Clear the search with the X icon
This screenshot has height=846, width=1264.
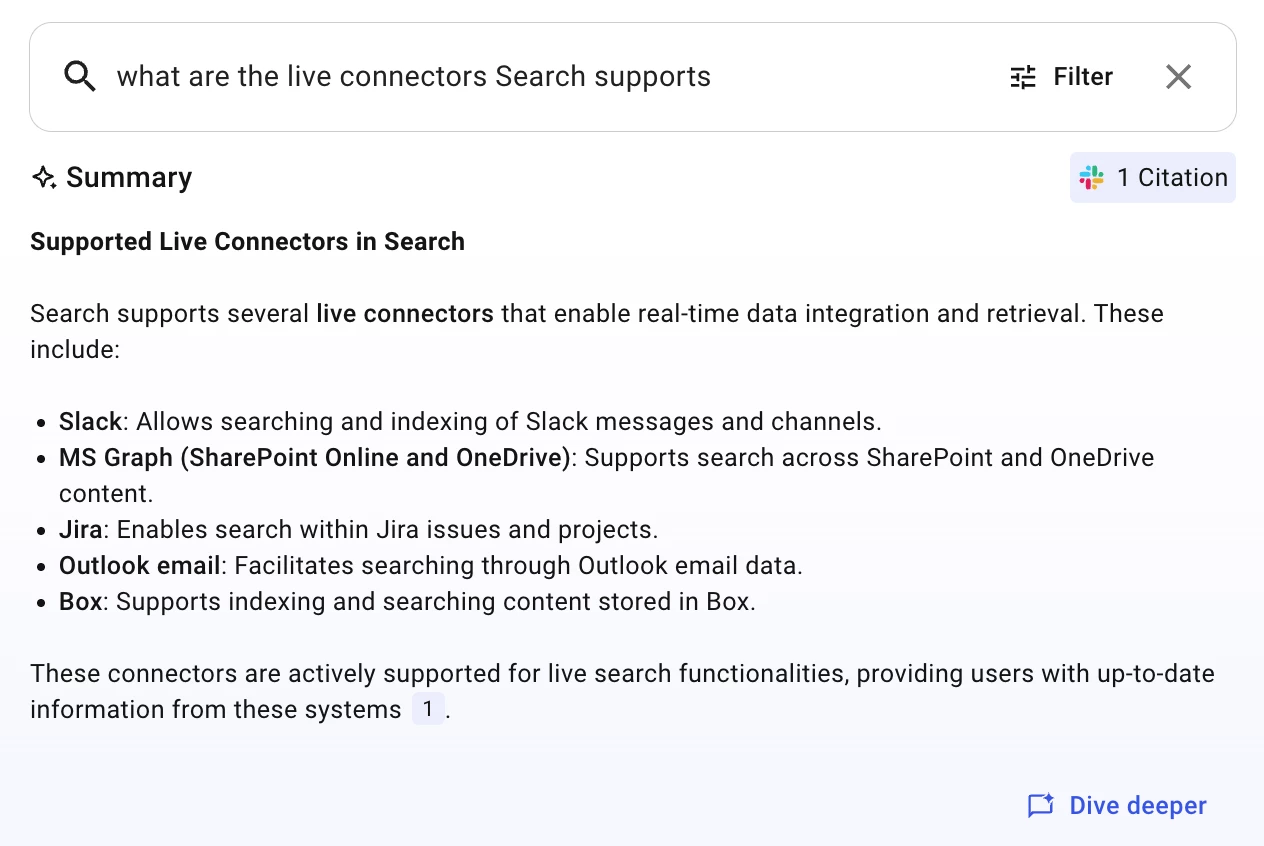(1178, 77)
